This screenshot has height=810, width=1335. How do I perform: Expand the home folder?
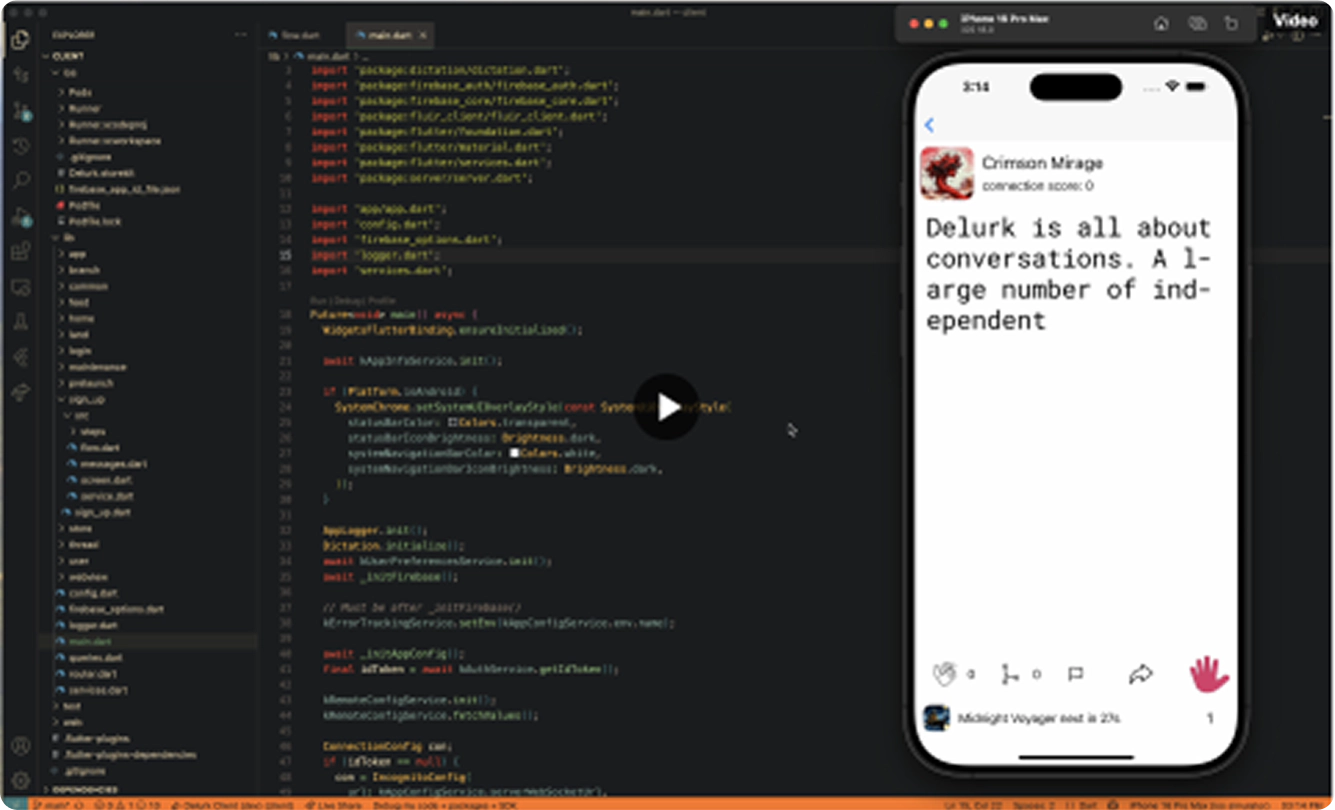coord(81,318)
